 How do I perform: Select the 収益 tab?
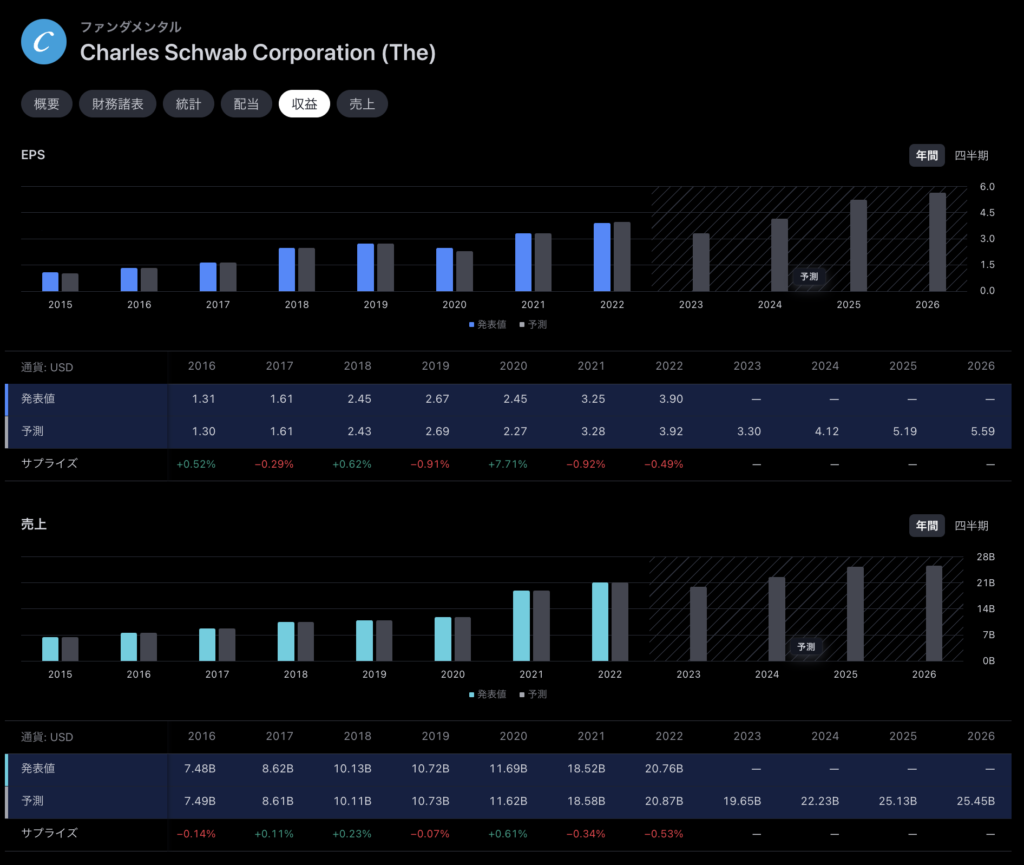pyautogui.click(x=304, y=104)
